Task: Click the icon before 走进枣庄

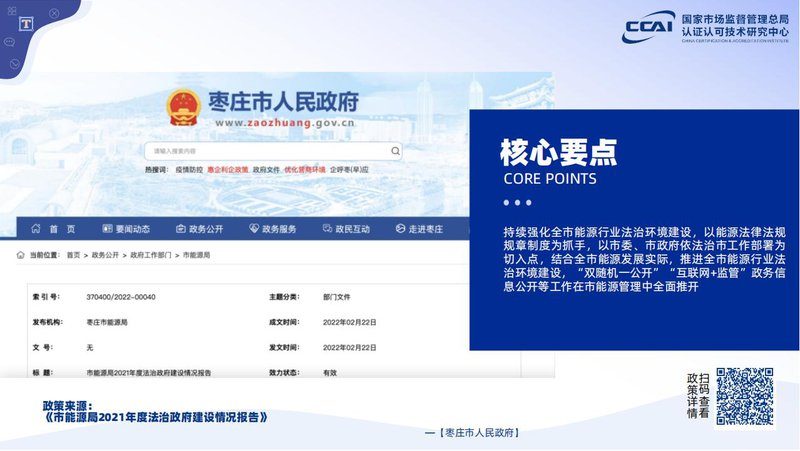Action: [400, 229]
